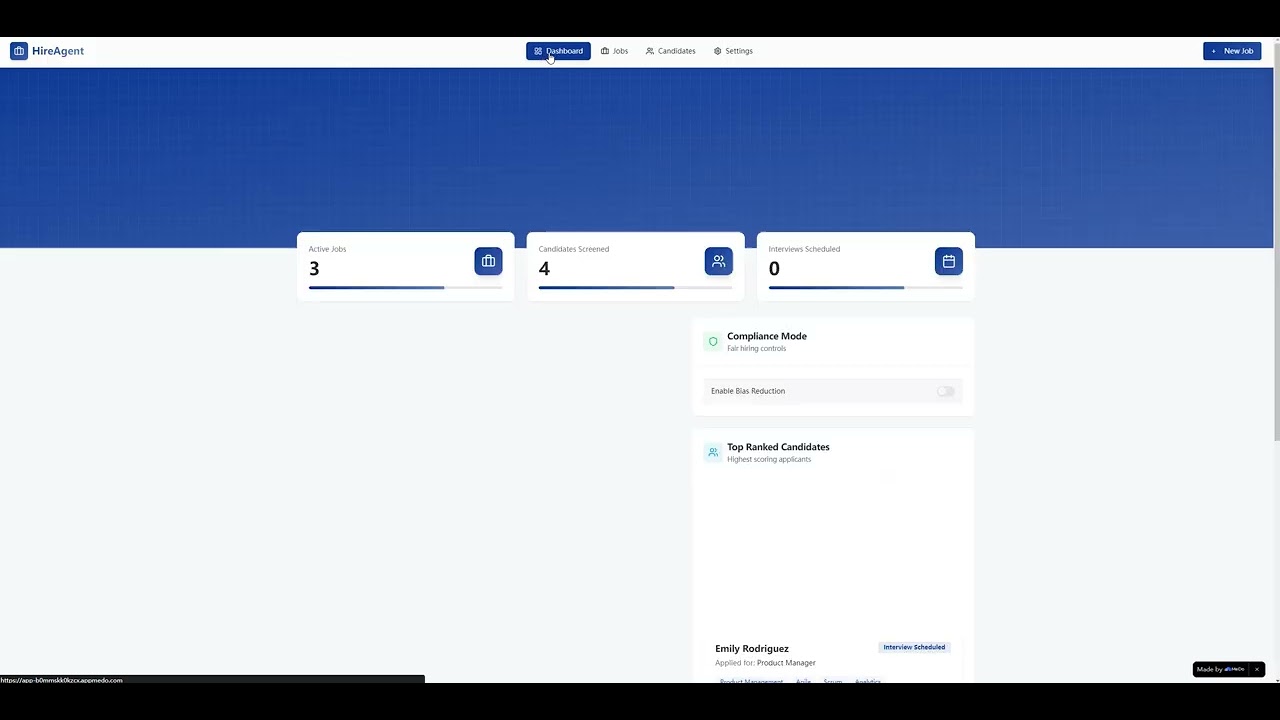Click the Active Jobs progress bar

click(x=405, y=288)
